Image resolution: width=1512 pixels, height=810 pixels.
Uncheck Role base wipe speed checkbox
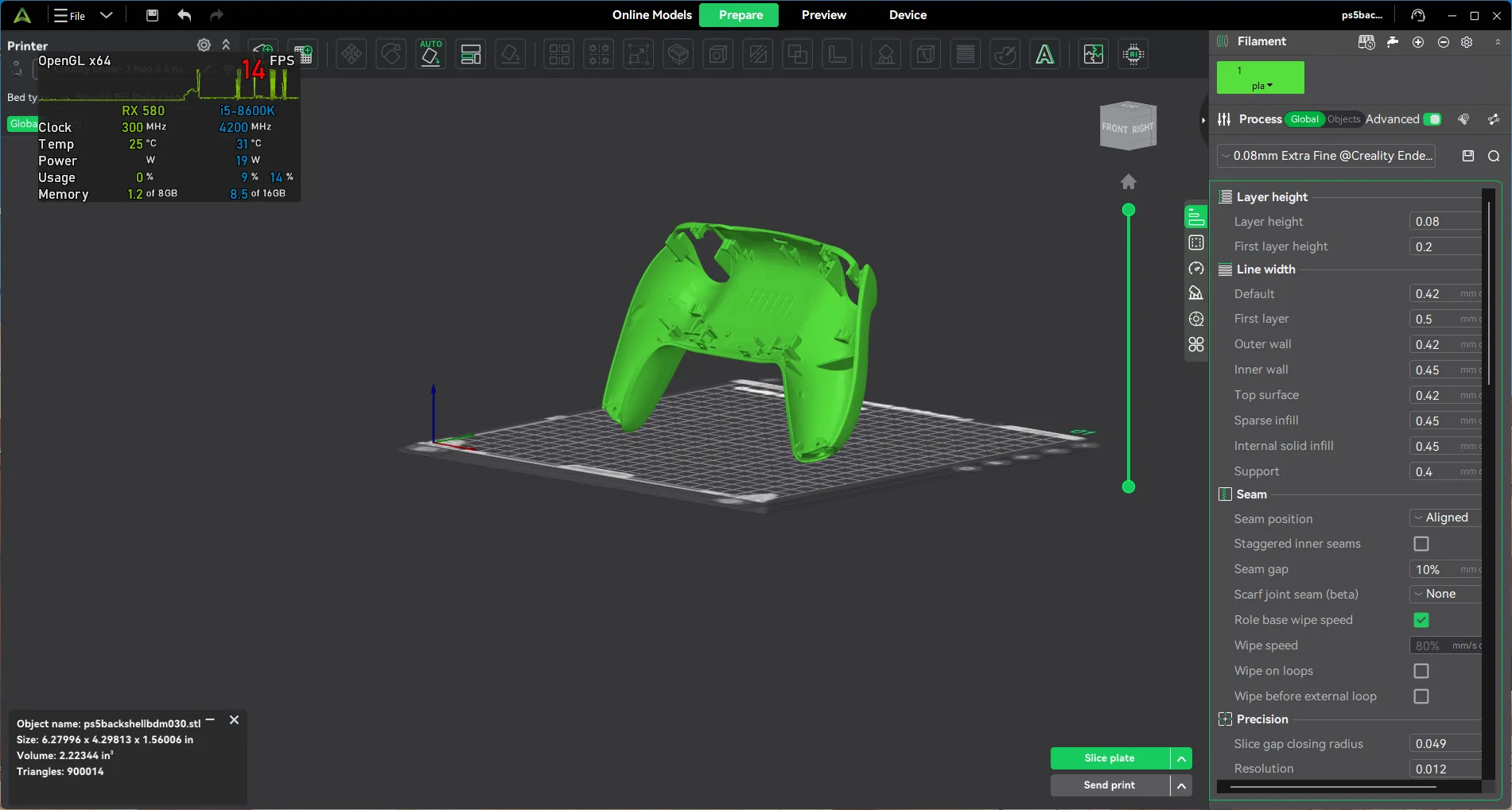(x=1421, y=620)
